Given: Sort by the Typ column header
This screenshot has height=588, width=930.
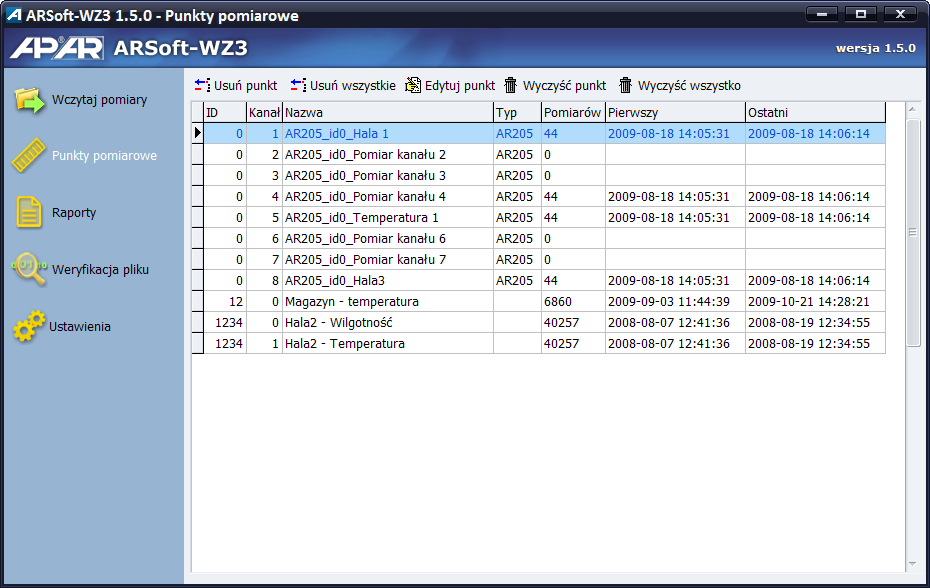Looking at the screenshot, I should click(517, 112).
